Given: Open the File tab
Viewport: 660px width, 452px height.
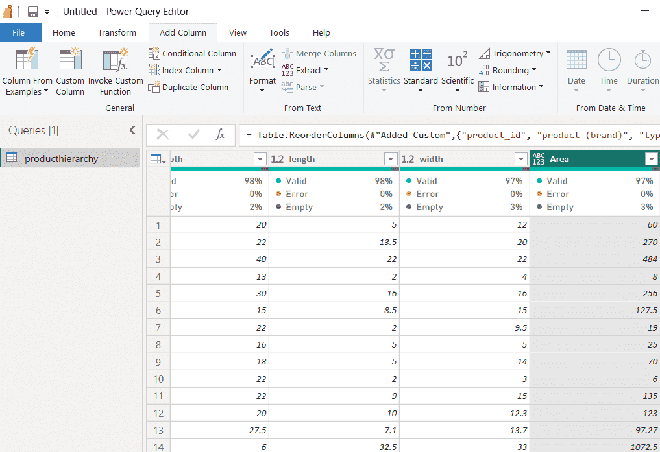Looking at the screenshot, I should point(21,33).
